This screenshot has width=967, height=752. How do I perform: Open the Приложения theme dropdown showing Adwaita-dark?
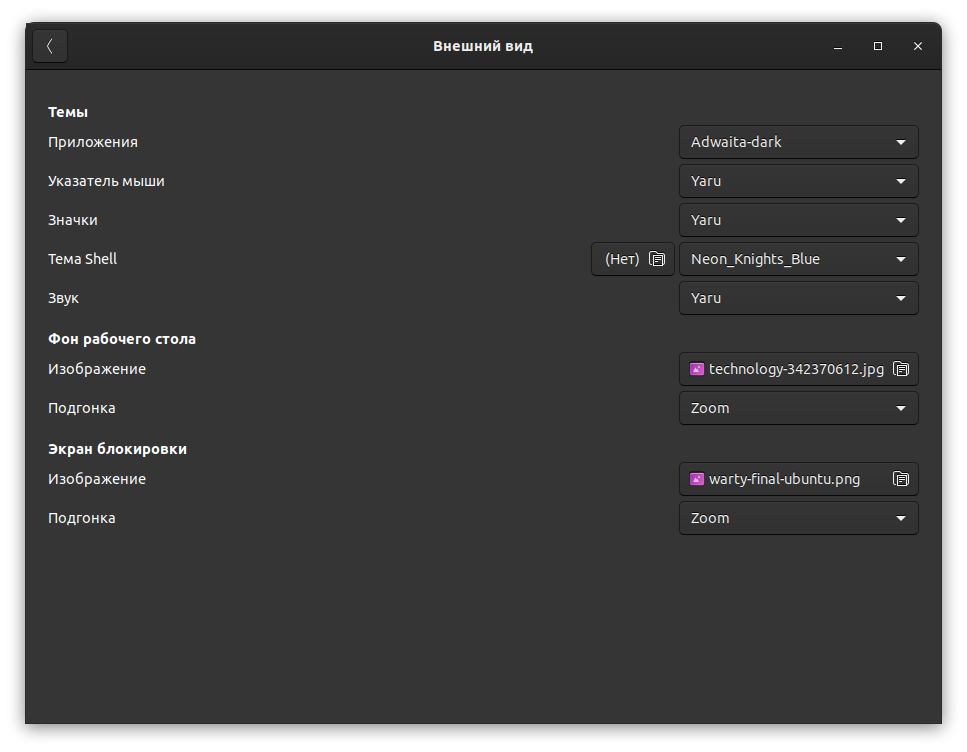798,142
